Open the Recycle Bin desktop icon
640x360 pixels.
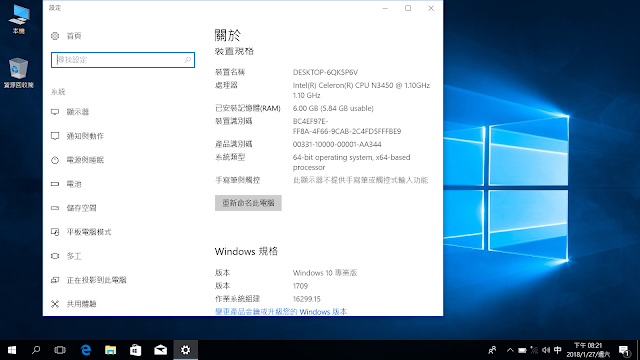point(18,73)
